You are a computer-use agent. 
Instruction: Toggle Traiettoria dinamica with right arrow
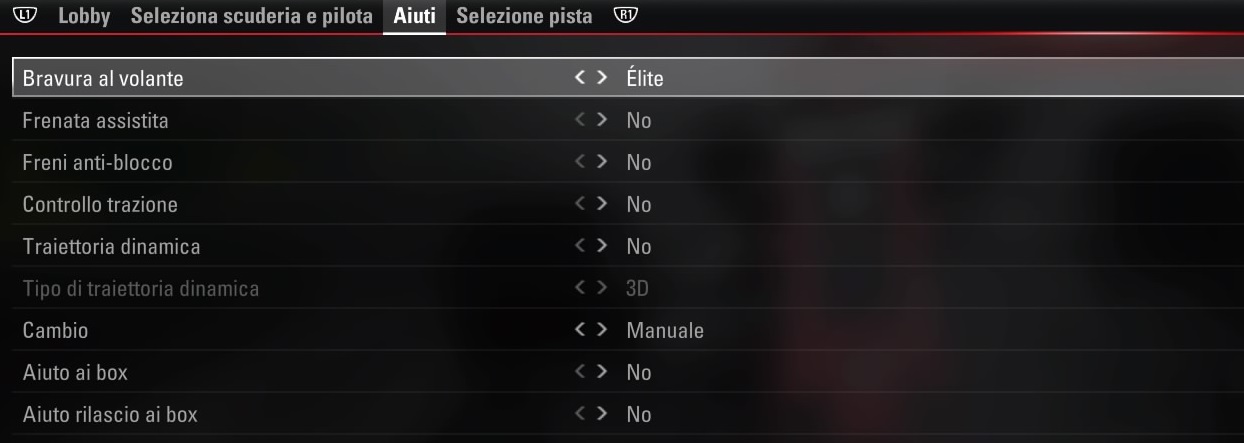pos(601,245)
